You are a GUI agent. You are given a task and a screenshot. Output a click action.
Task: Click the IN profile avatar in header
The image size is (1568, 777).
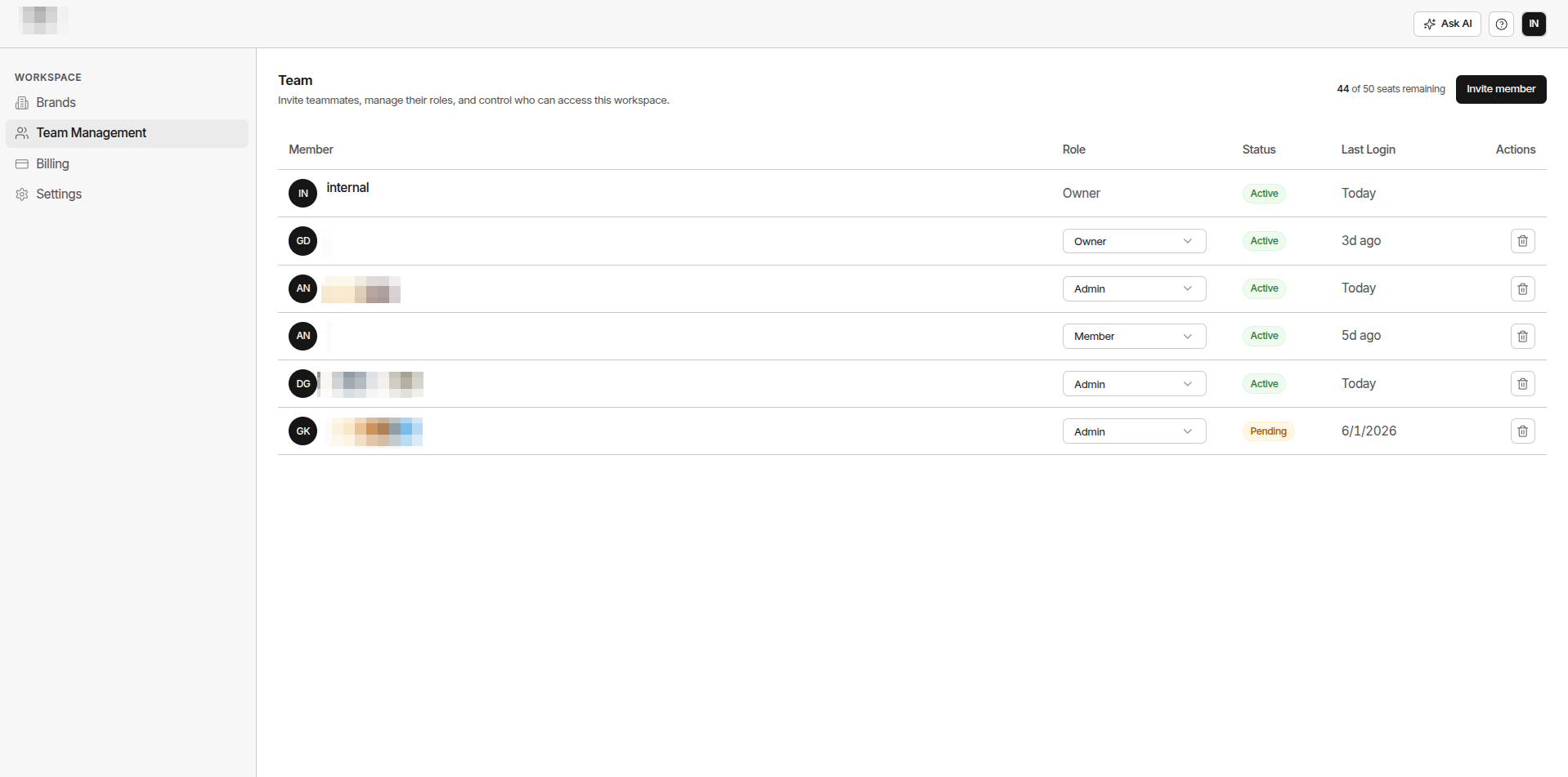[x=1534, y=24]
